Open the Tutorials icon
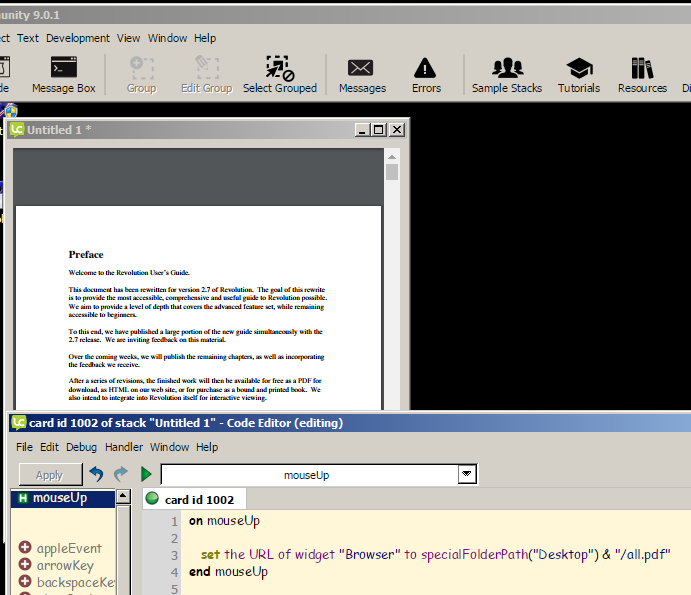This screenshot has width=691, height=595. [579, 75]
